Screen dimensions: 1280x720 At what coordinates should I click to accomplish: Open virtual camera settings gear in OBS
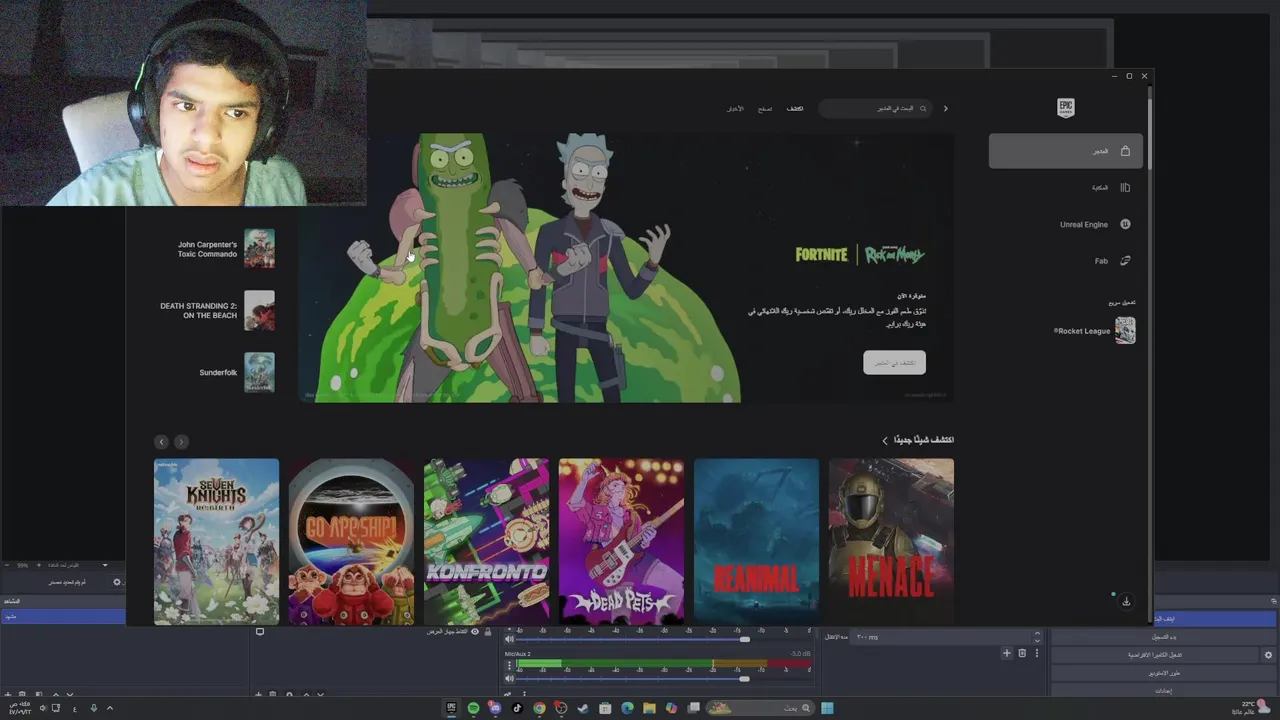click(1268, 655)
